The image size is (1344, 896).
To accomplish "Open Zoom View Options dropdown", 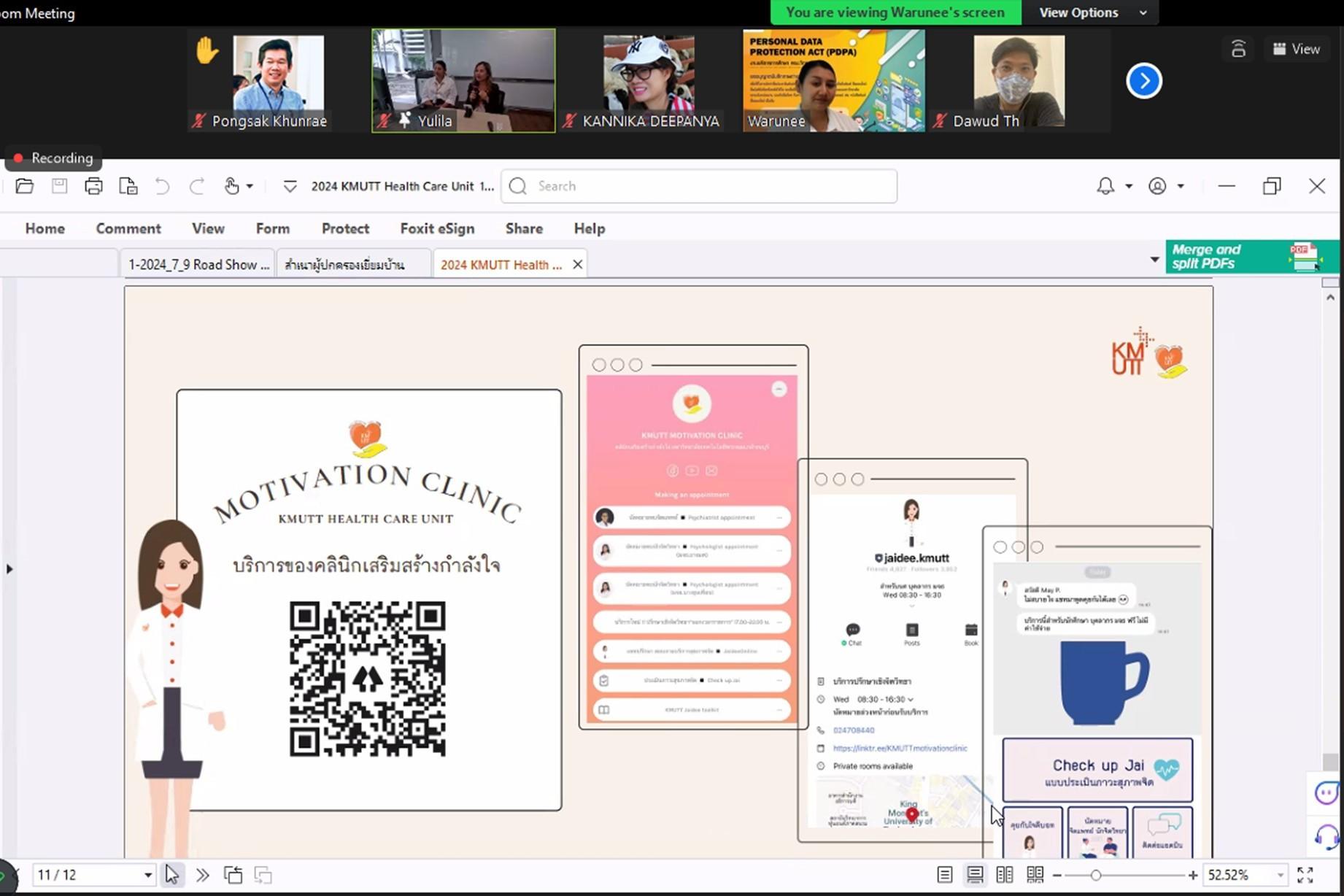I will click(x=1090, y=12).
